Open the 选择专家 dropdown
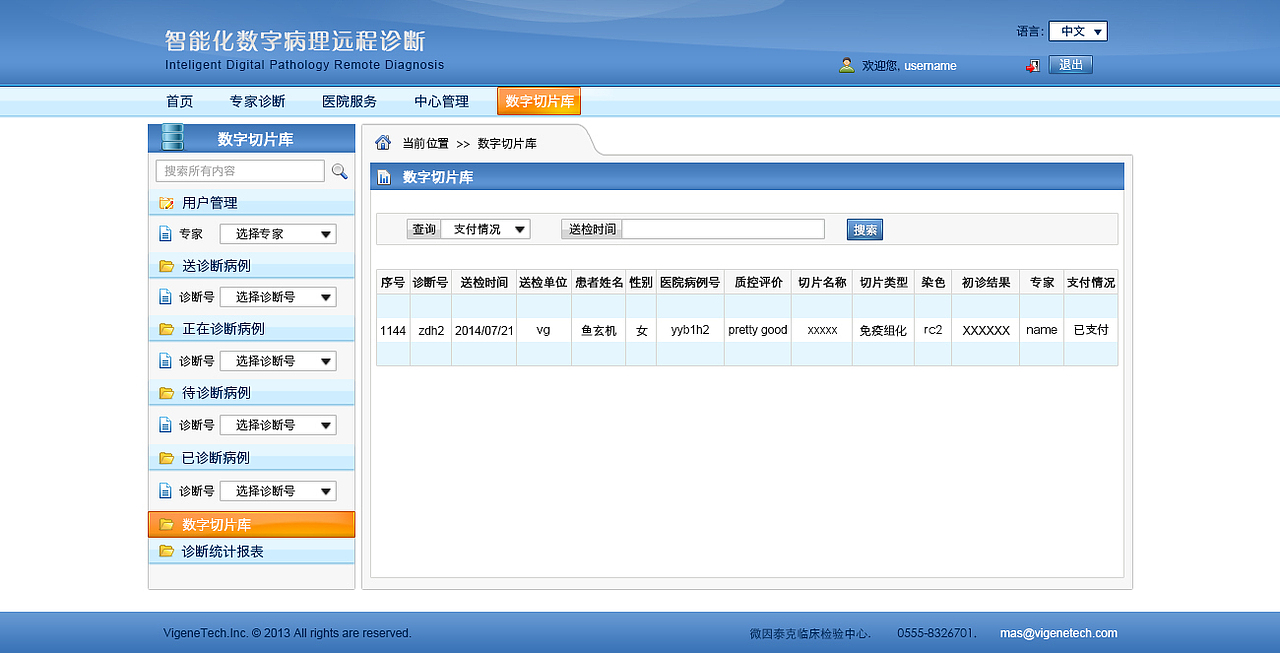This screenshot has width=1280, height=653. coord(278,234)
